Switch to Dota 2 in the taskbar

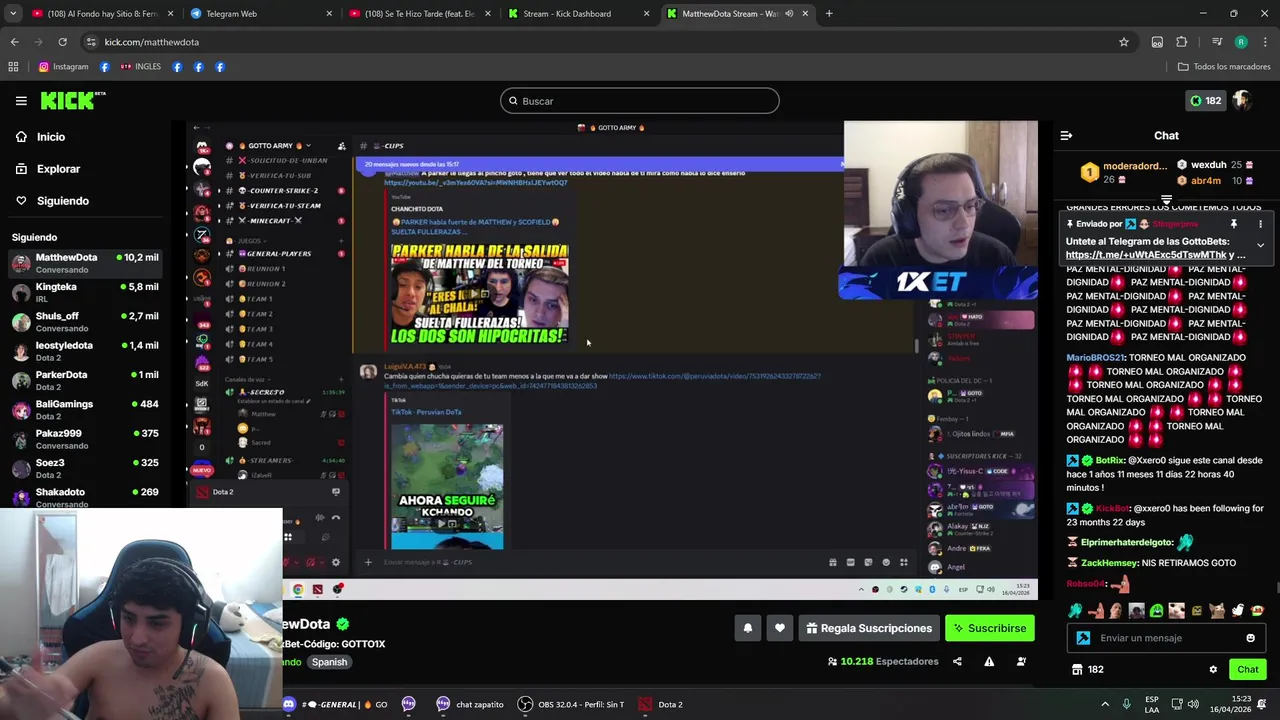[x=661, y=704]
